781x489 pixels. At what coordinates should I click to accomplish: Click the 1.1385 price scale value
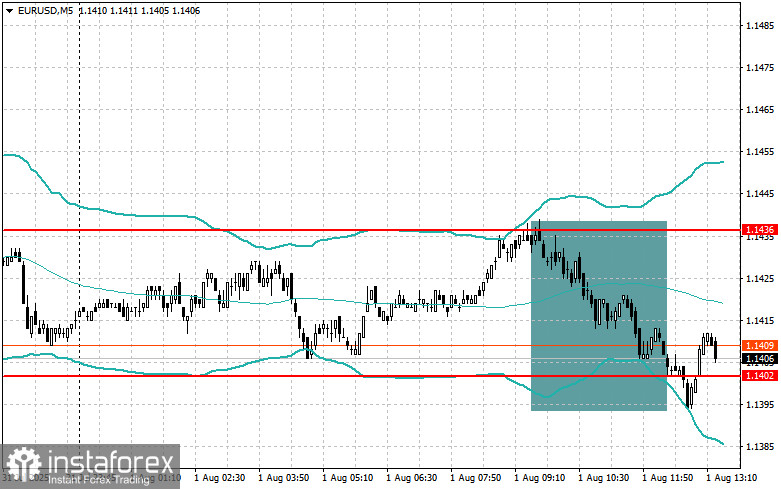760,447
